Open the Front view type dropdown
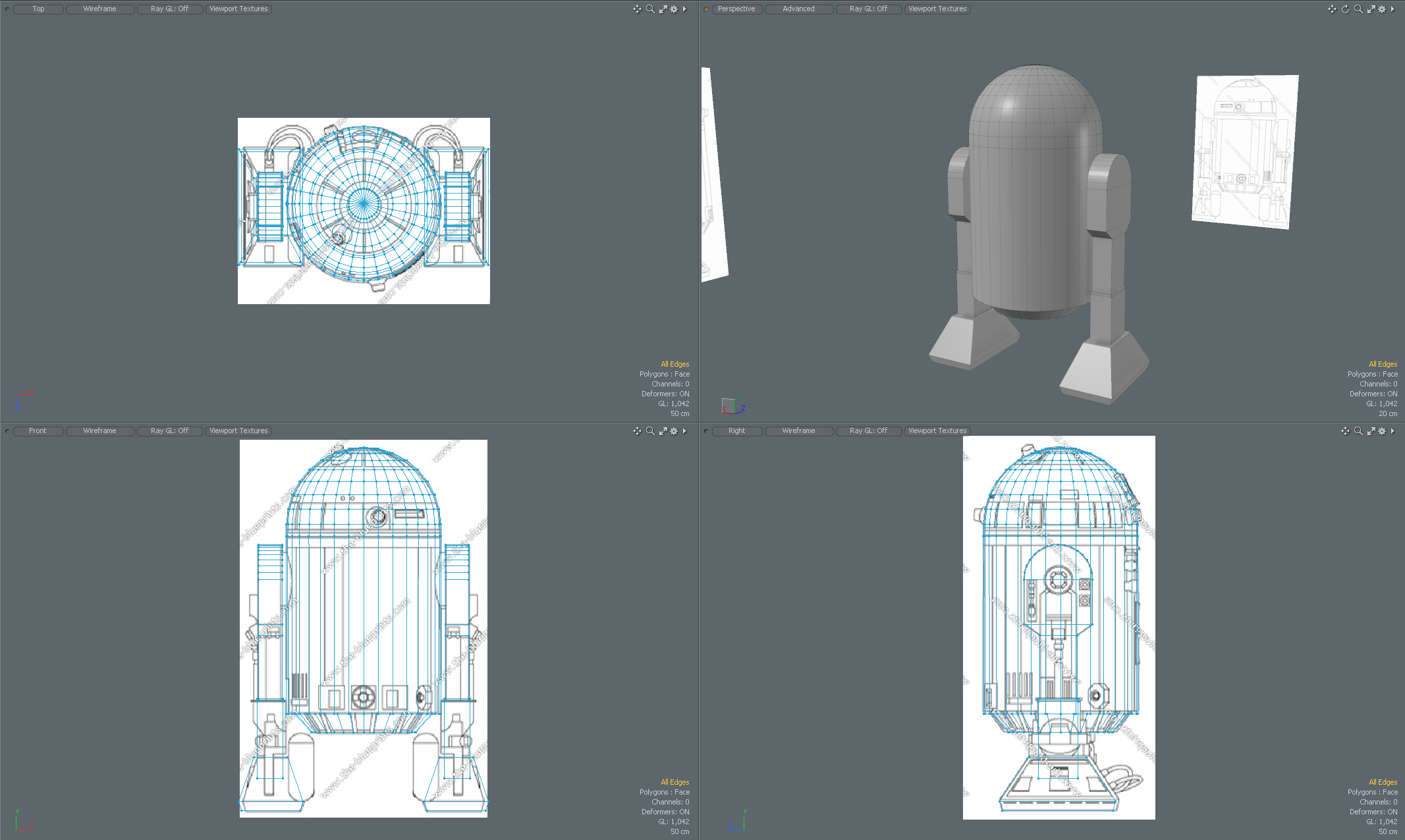 point(38,431)
